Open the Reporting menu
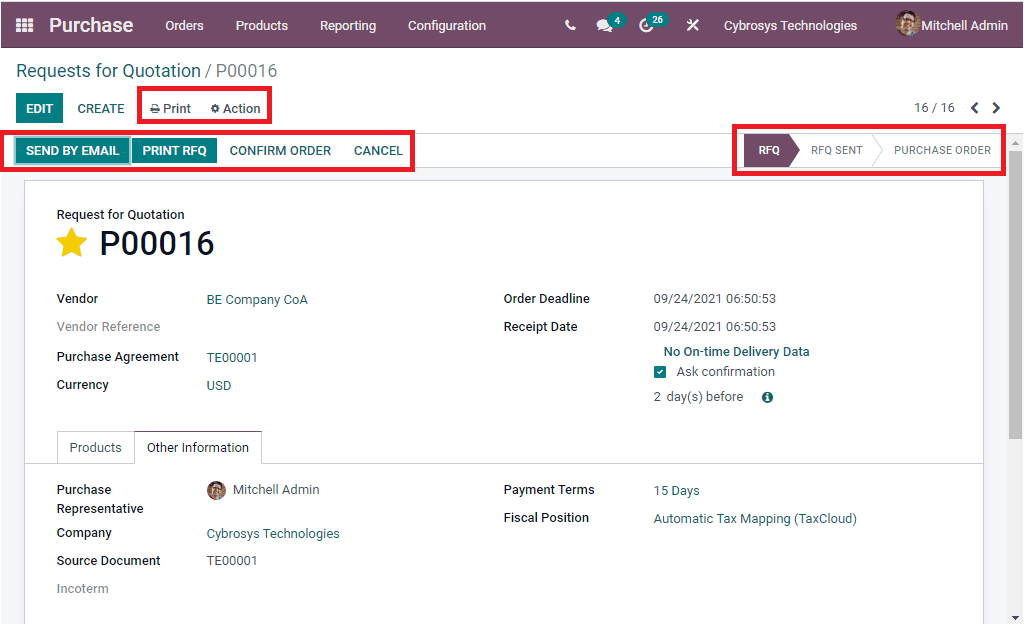The height and width of the screenshot is (625, 1024). click(347, 26)
